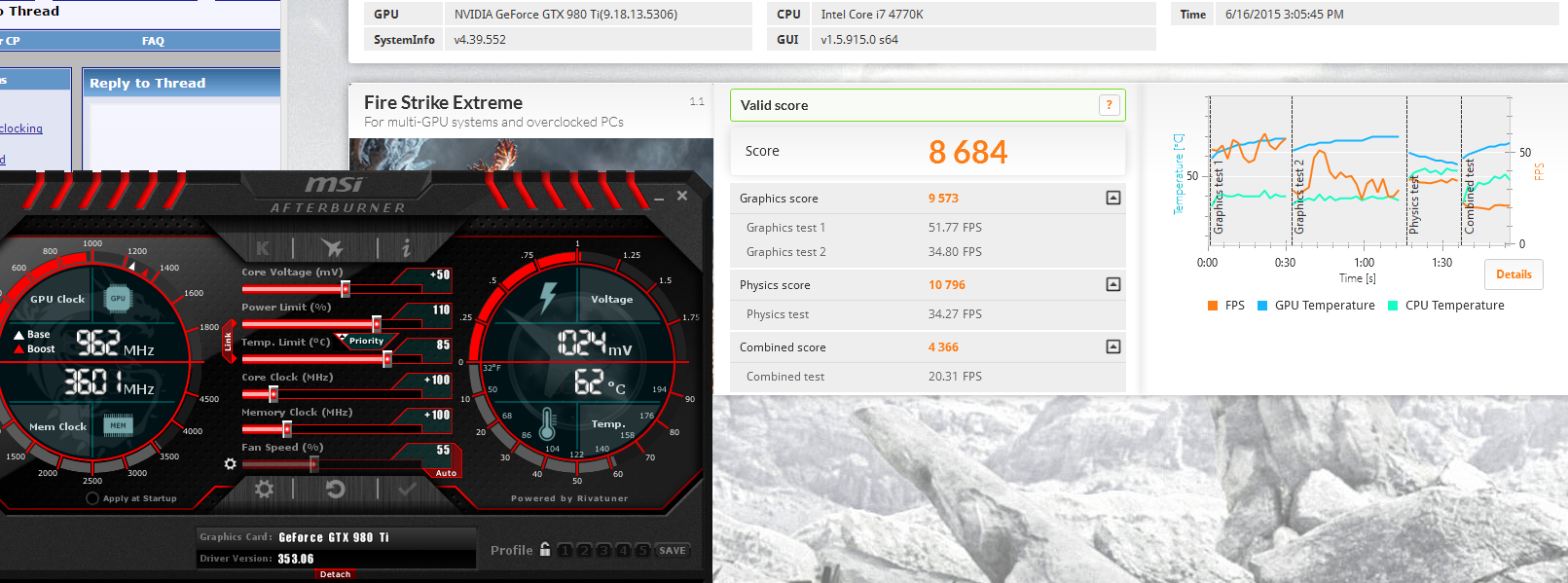Open the Kombustor (K) stress test button

(x=263, y=248)
